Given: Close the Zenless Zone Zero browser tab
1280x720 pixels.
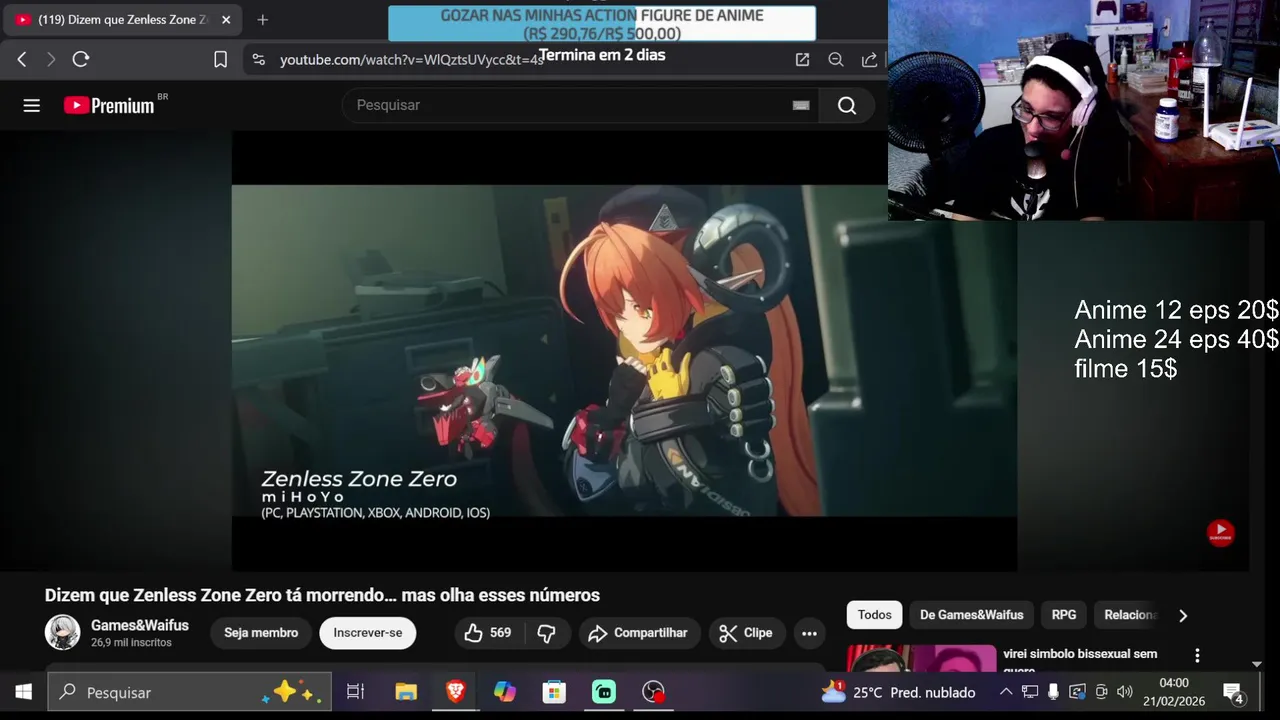Looking at the screenshot, I should pos(226,20).
